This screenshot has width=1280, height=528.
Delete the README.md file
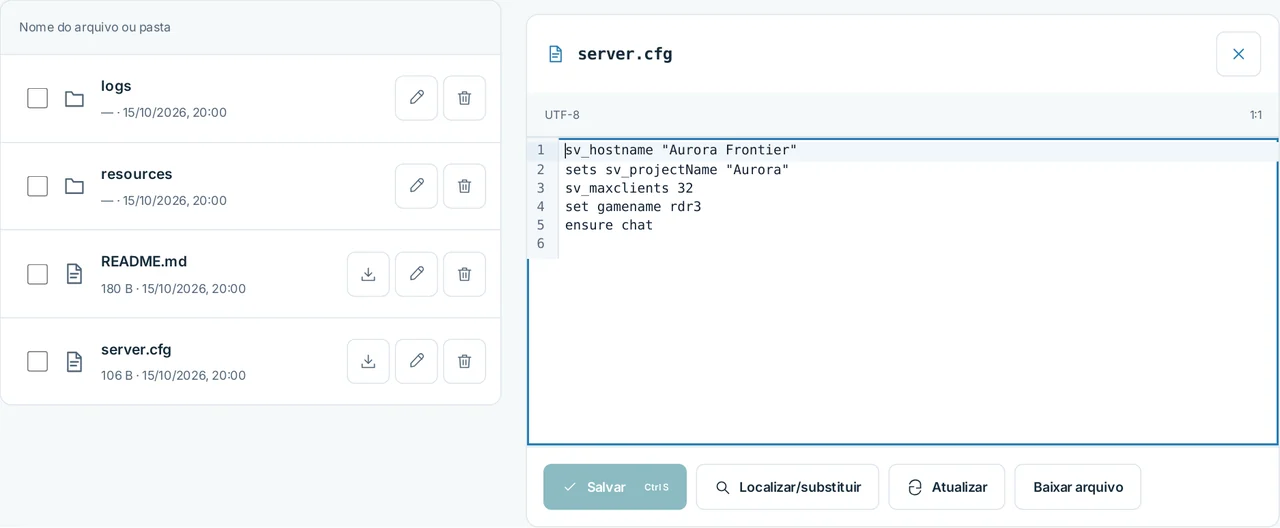click(x=464, y=274)
